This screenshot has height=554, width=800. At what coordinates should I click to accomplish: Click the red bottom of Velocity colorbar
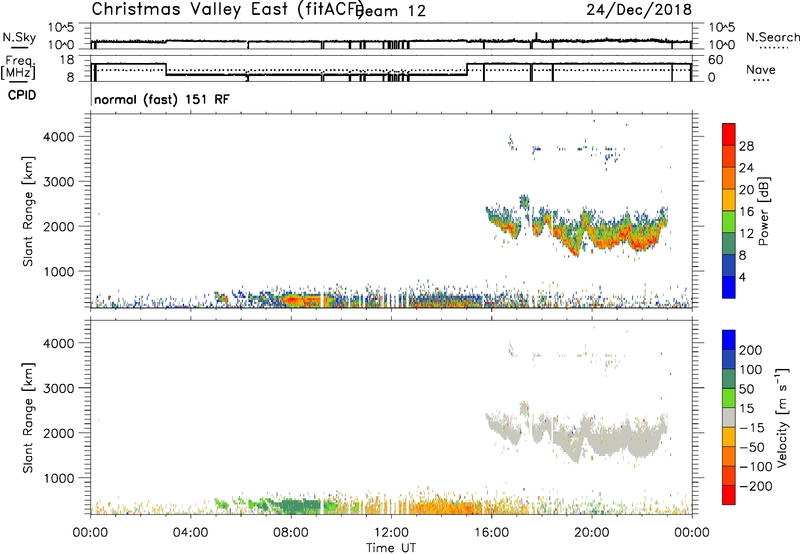729,495
